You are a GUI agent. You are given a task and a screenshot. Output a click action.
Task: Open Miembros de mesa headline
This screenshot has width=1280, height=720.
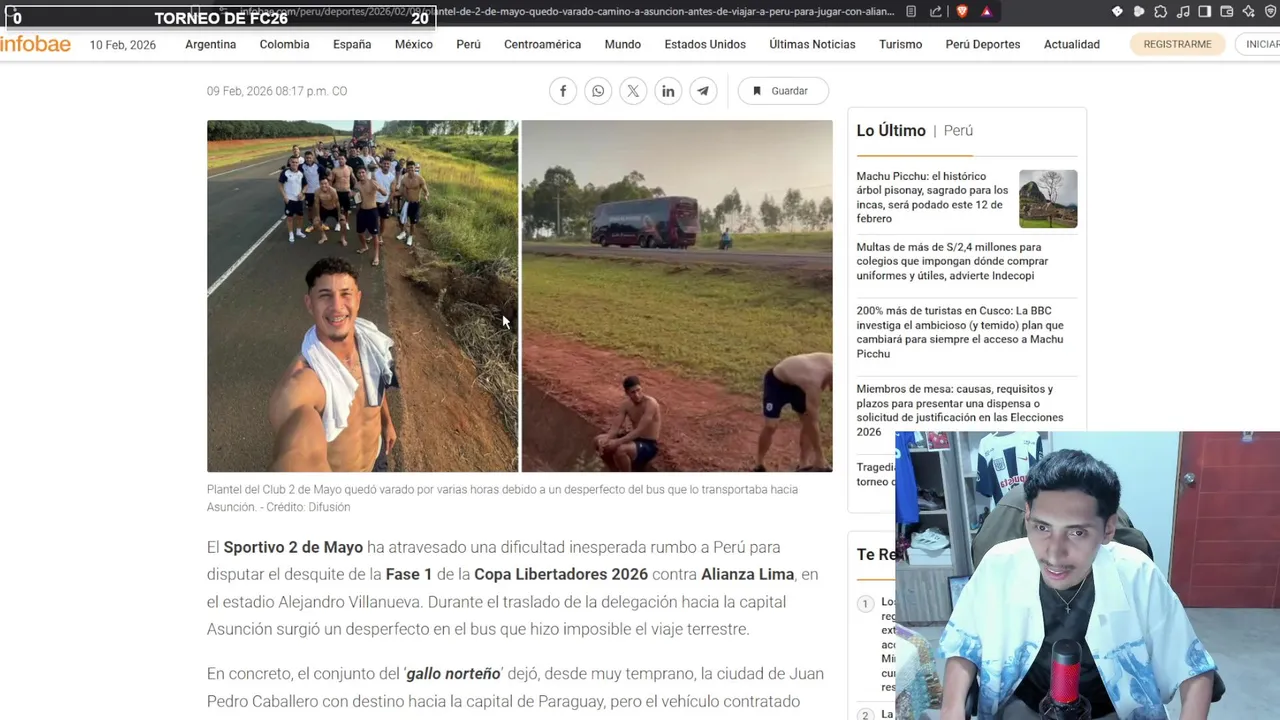point(960,410)
